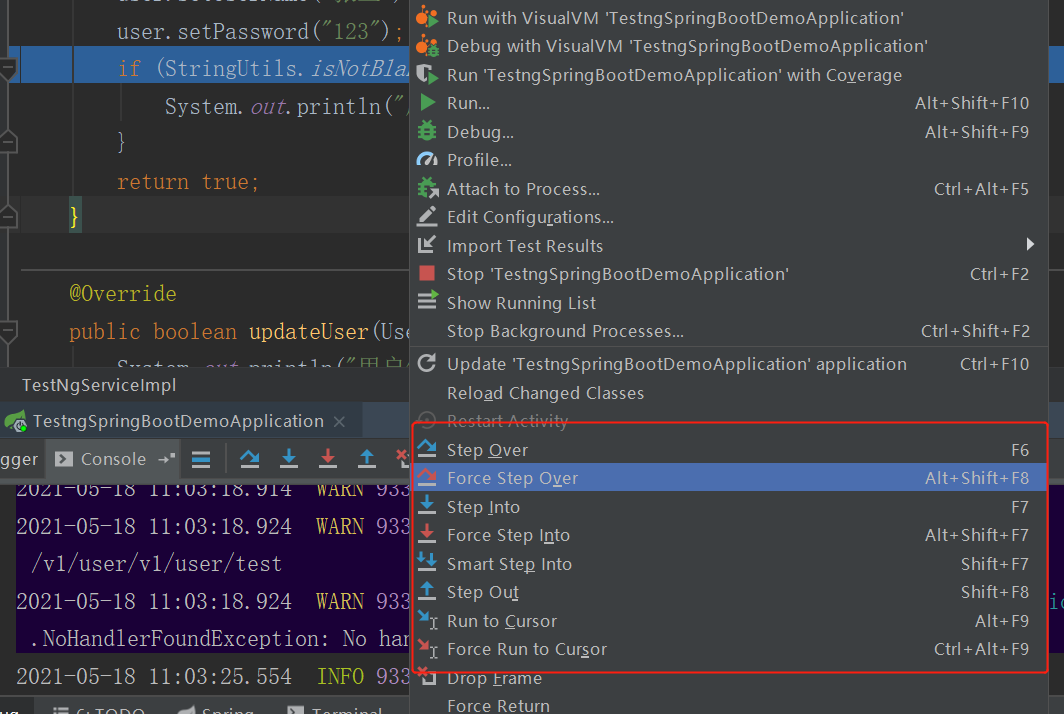Click the Step Over toolbar icon in debugger
Screen dimensions: 1064x714
(x=250, y=459)
